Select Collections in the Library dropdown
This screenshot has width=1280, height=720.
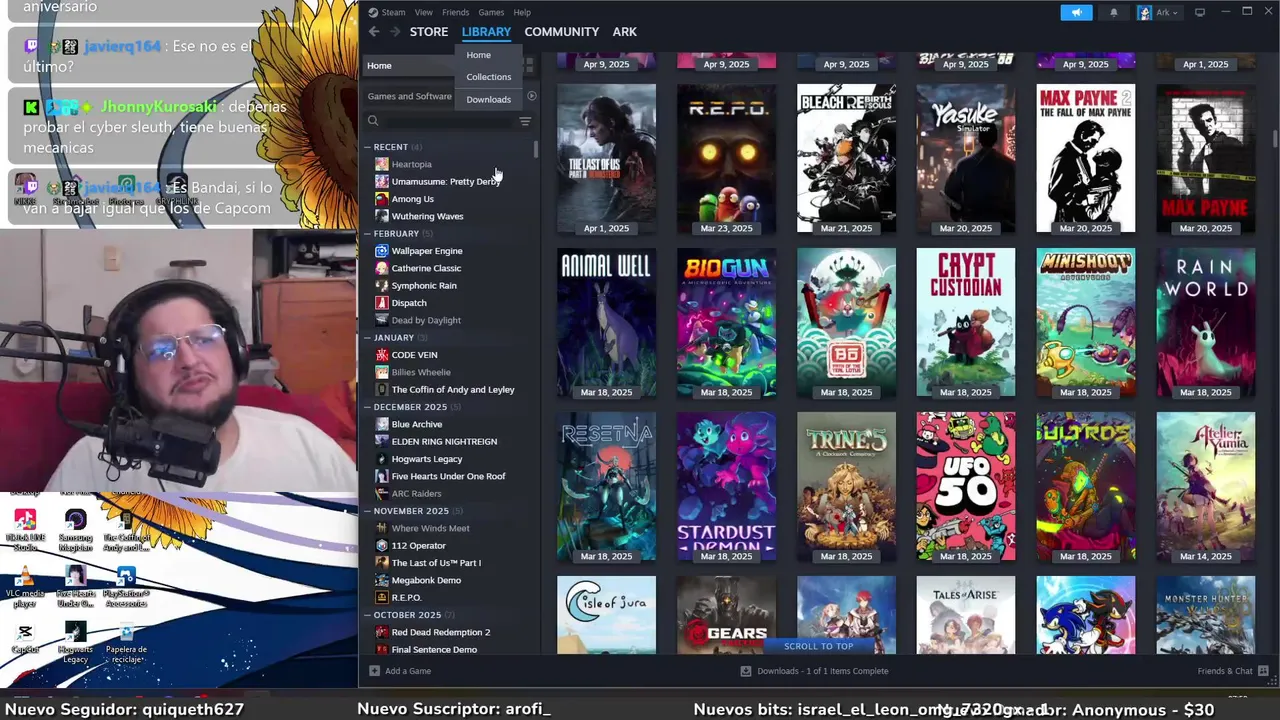pos(489,77)
